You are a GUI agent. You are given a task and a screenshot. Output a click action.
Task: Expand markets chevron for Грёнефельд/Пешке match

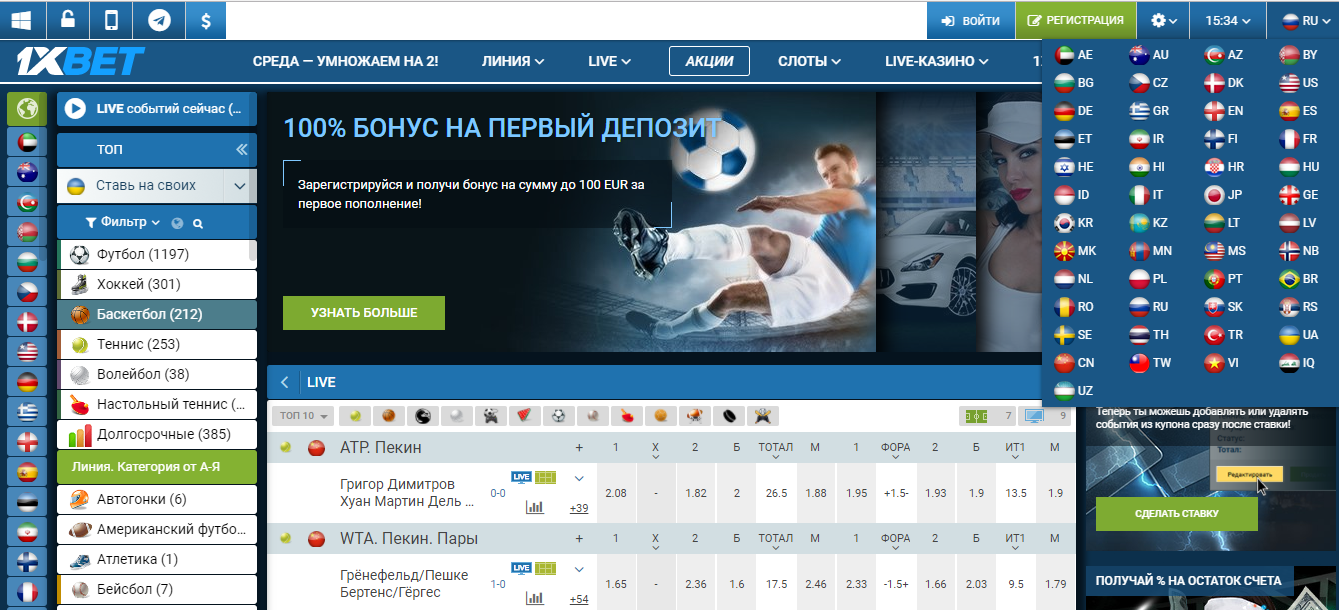point(578,569)
